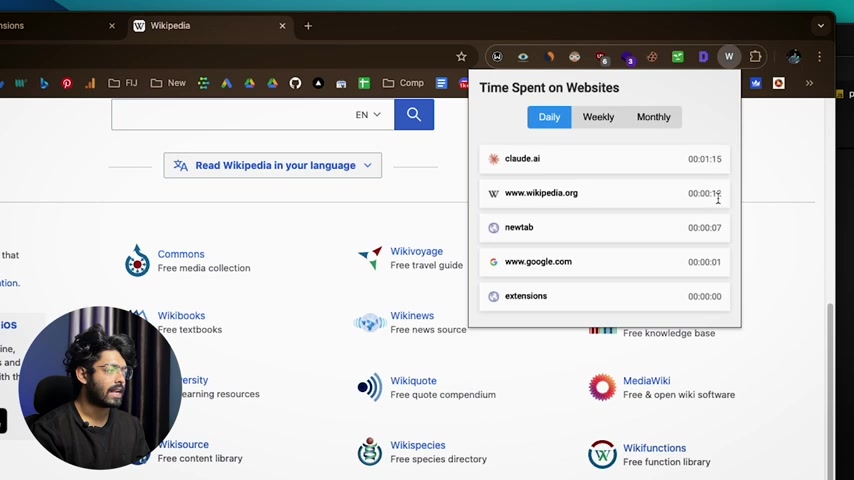The height and width of the screenshot is (480, 854).
Task: Open the Wikifunctions link
Action: click(x=655, y=448)
